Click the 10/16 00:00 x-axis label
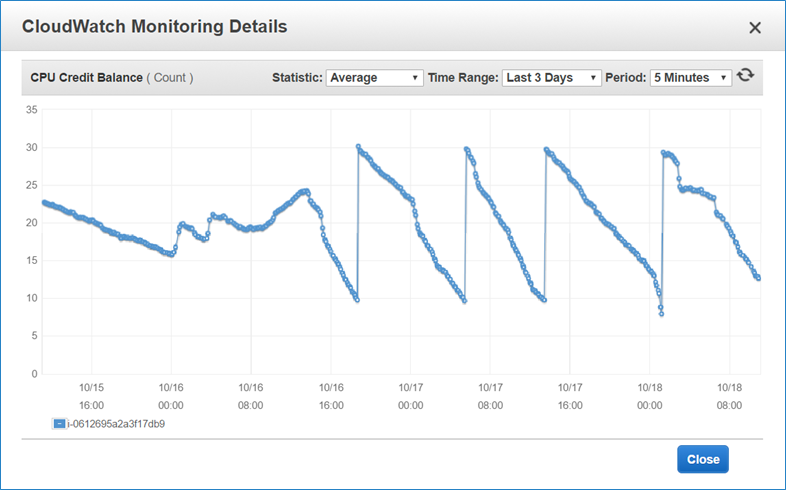 tap(171, 396)
